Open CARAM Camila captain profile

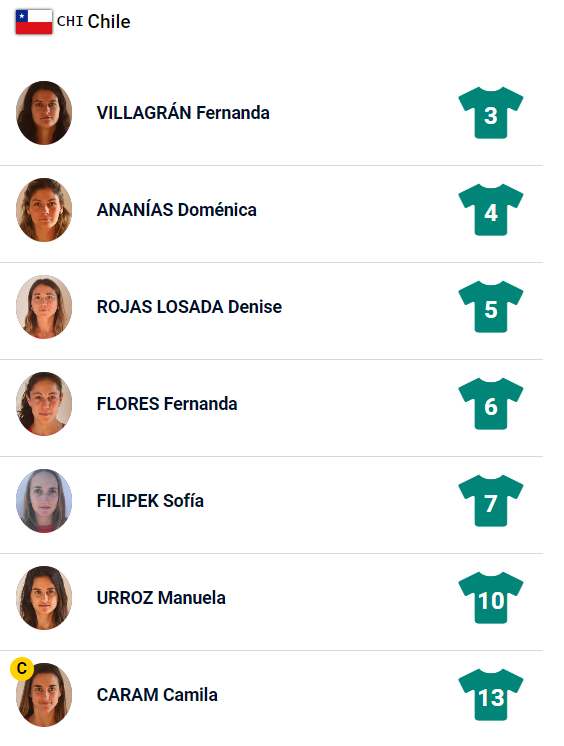click(157, 695)
